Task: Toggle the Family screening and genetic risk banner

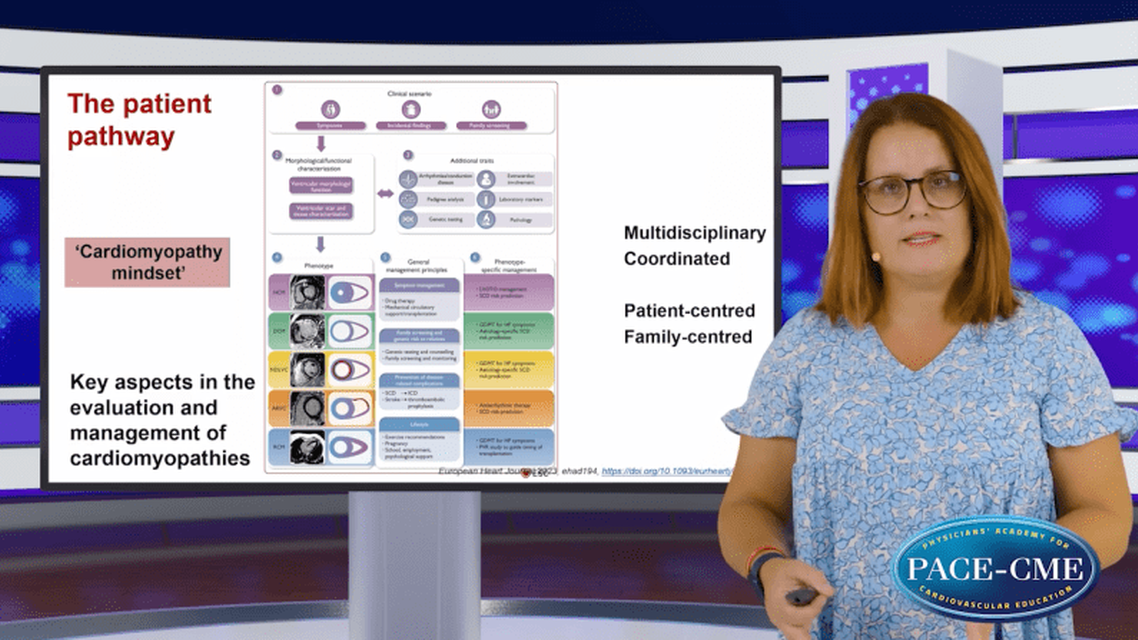Action: [x=418, y=335]
